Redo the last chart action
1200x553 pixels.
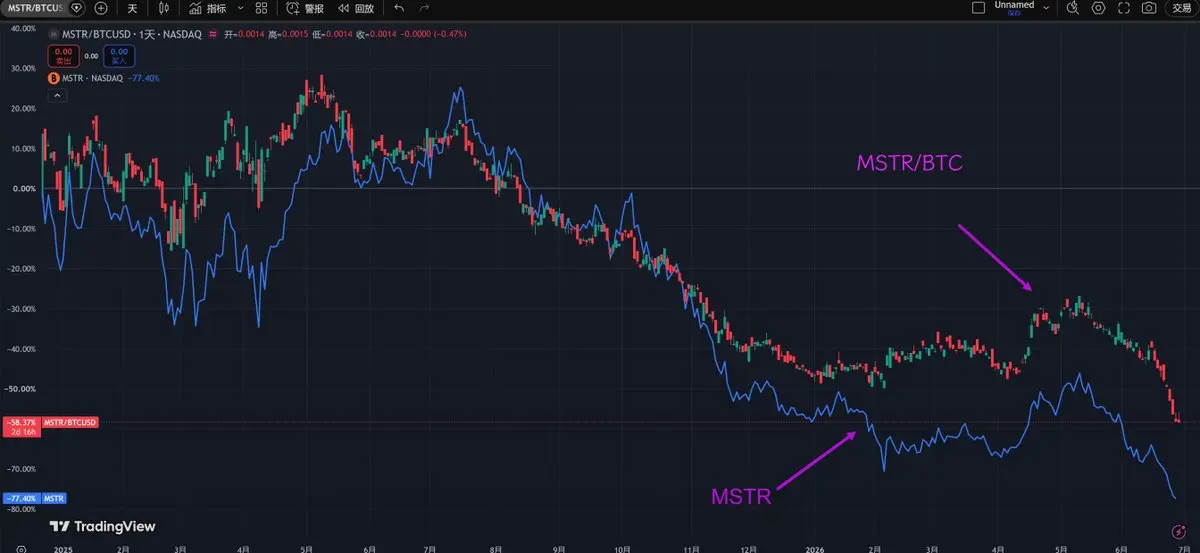tap(425, 8)
